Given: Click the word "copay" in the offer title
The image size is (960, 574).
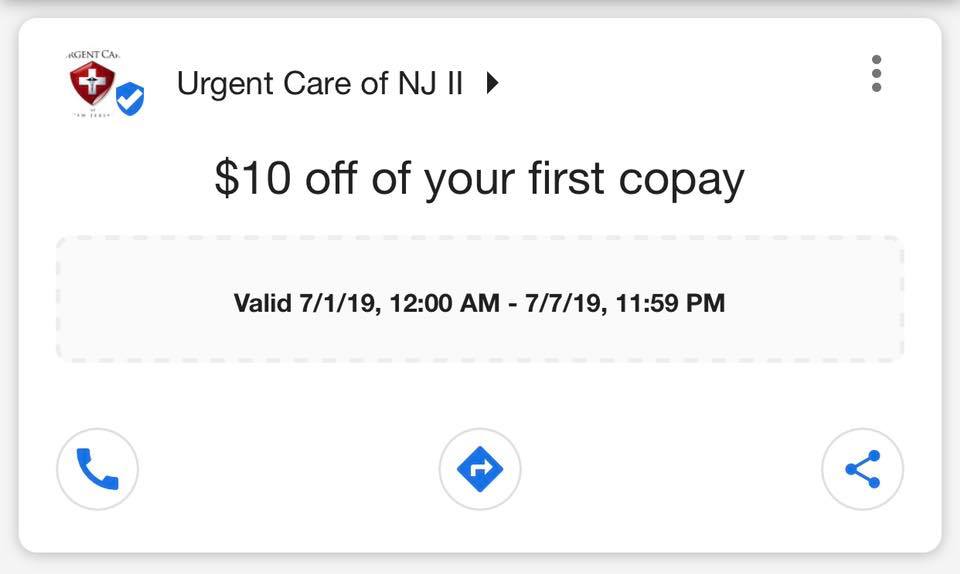Looking at the screenshot, I should pos(681,180).
